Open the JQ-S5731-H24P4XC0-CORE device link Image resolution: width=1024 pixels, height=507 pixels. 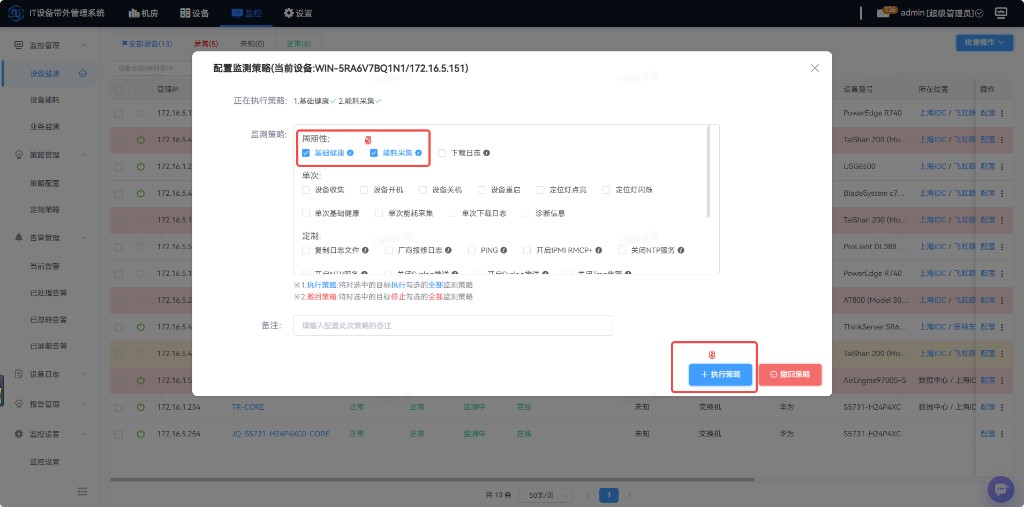281,434
